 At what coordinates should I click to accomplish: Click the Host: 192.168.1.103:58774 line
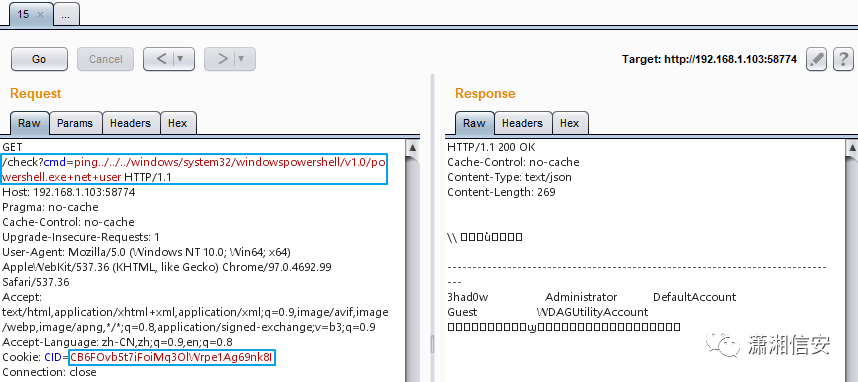[69, 192]
